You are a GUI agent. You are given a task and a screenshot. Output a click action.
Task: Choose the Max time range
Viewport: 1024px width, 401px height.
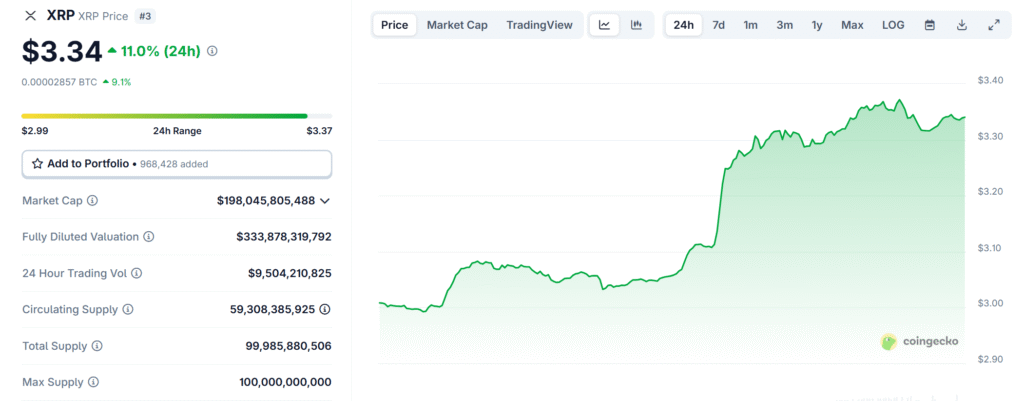pyautogui.click(x=852, y=25)
